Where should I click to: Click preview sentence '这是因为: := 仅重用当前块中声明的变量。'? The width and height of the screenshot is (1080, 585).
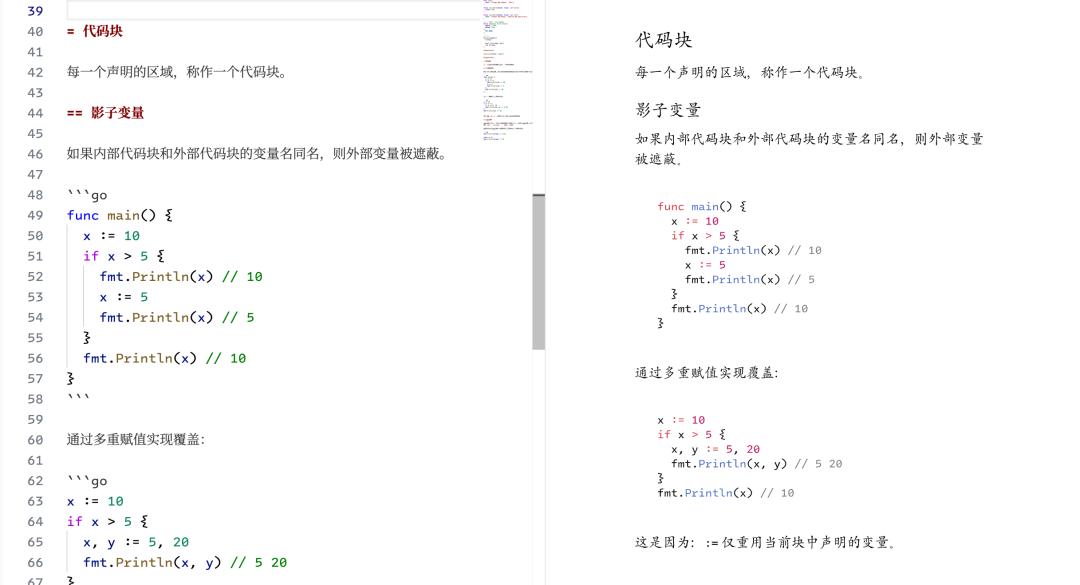pos(767,542)
